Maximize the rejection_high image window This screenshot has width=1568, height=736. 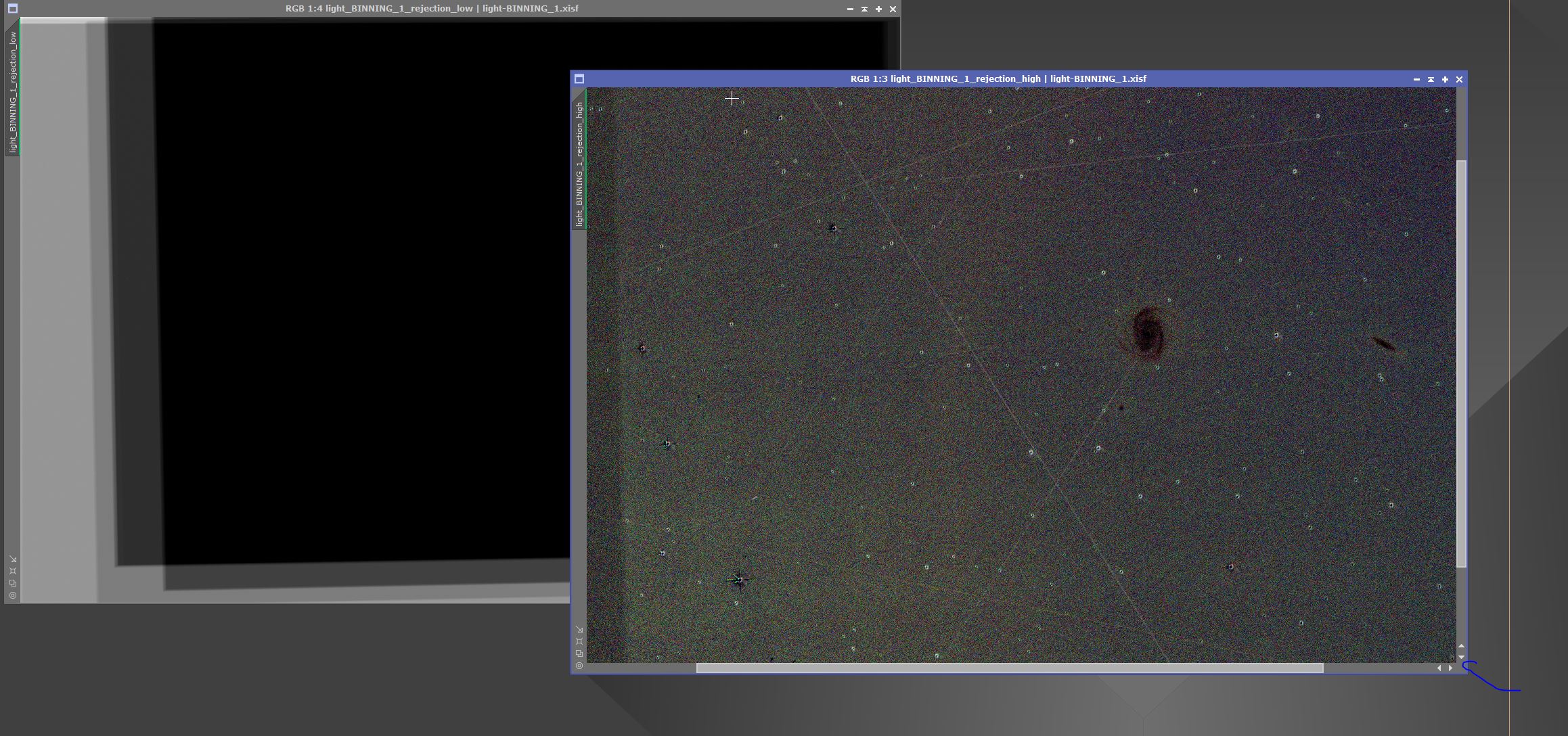click(x=1445, y=79)
